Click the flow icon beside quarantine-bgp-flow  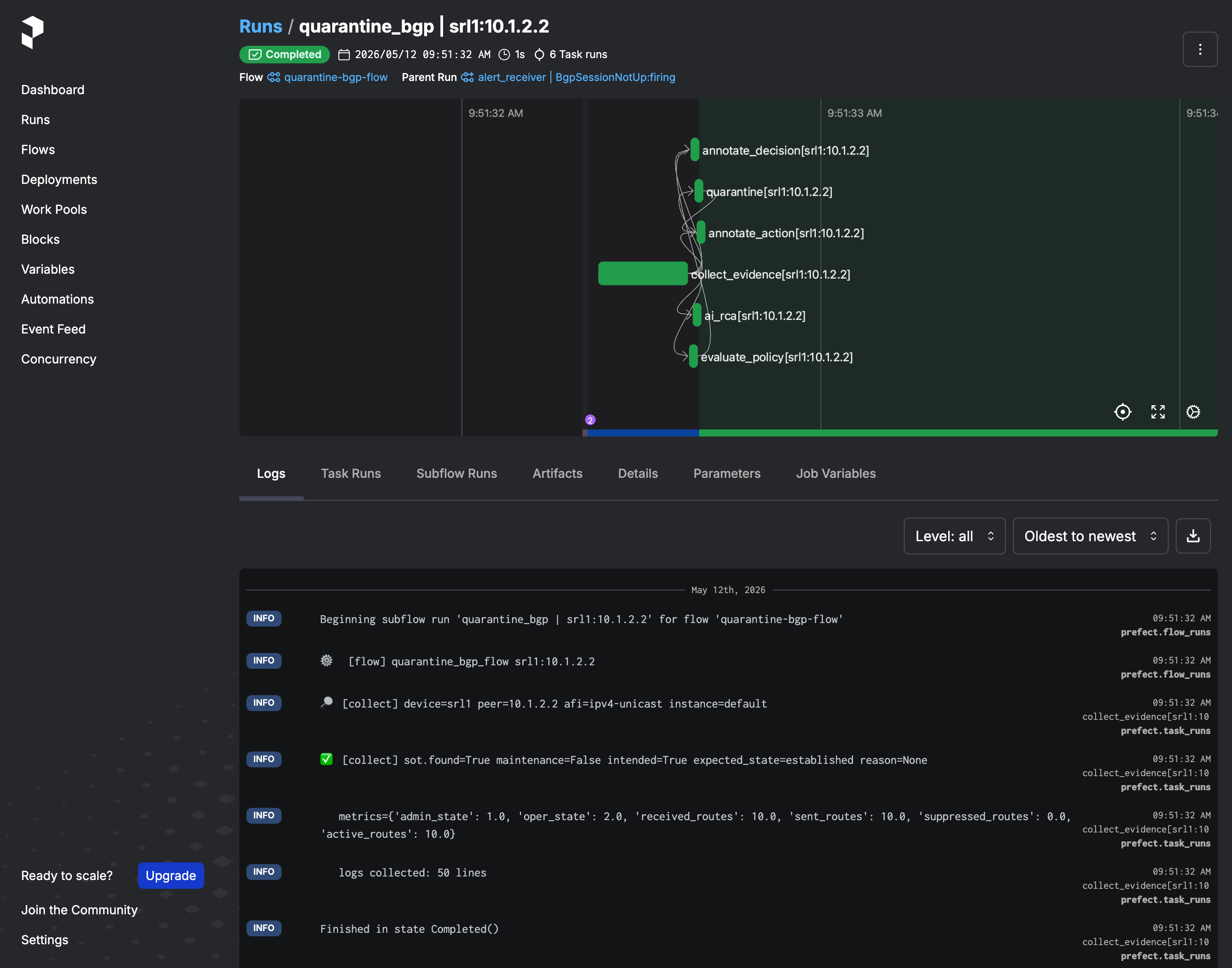pos(274,77)
